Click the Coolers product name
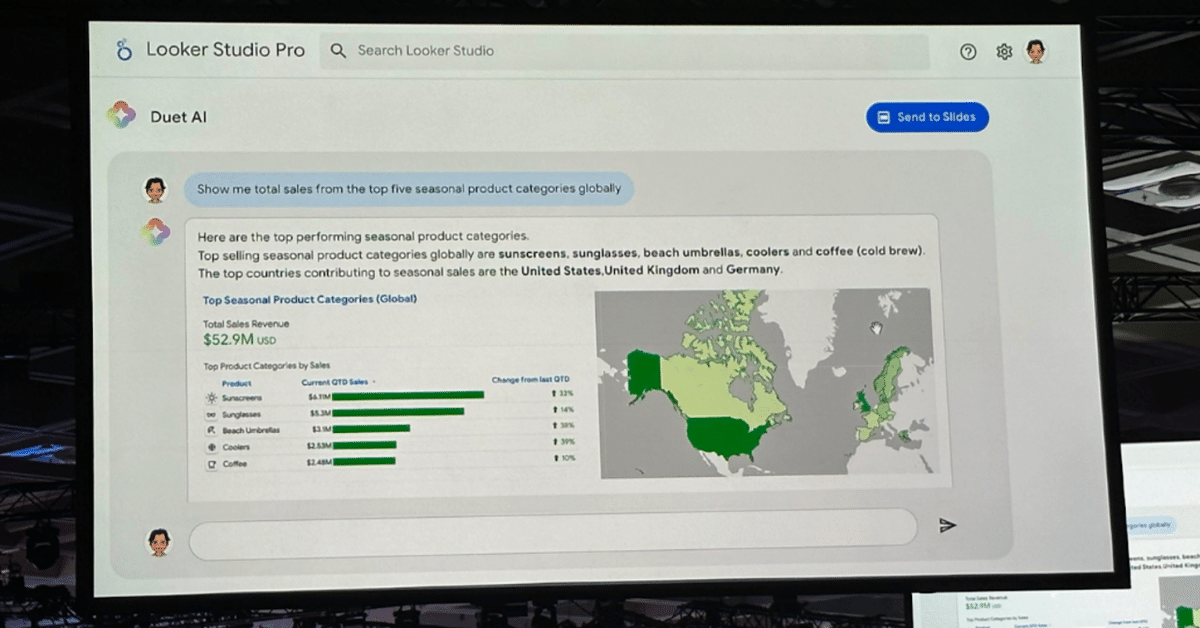The height and width of the screenshot is (628, 1200). click(236, 447)
